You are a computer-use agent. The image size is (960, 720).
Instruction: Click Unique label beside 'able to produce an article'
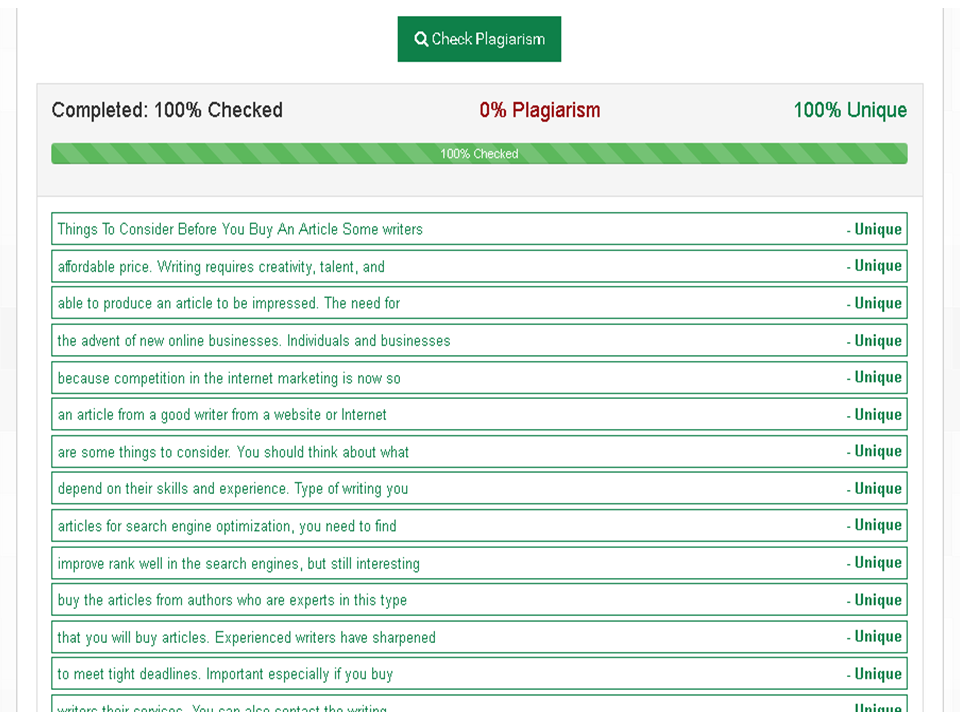point(876,303)
